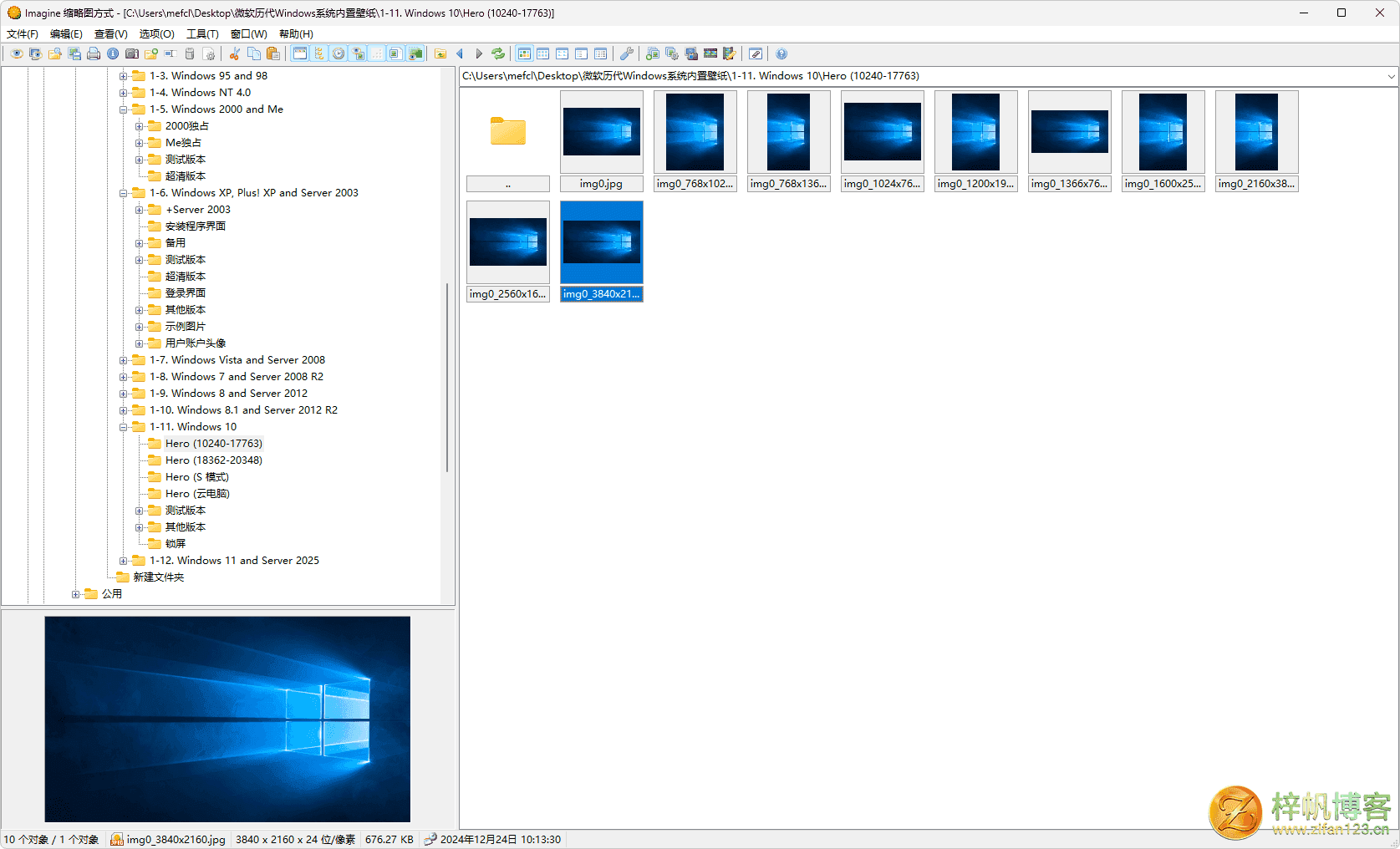This screenshot has width=1400, height=849.
Task: Start slideshow with the monitor-eye icon
Action: (x=35, y=53)
